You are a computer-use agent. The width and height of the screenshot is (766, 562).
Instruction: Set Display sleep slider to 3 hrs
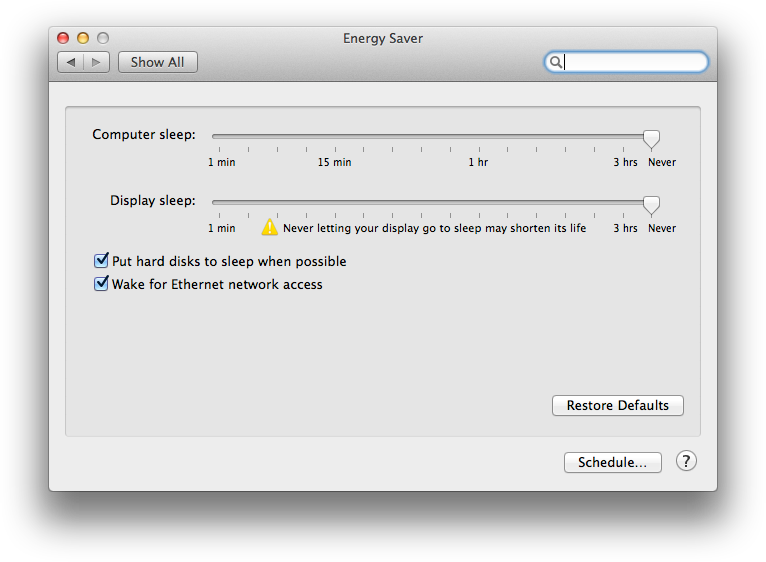[623, 202]
